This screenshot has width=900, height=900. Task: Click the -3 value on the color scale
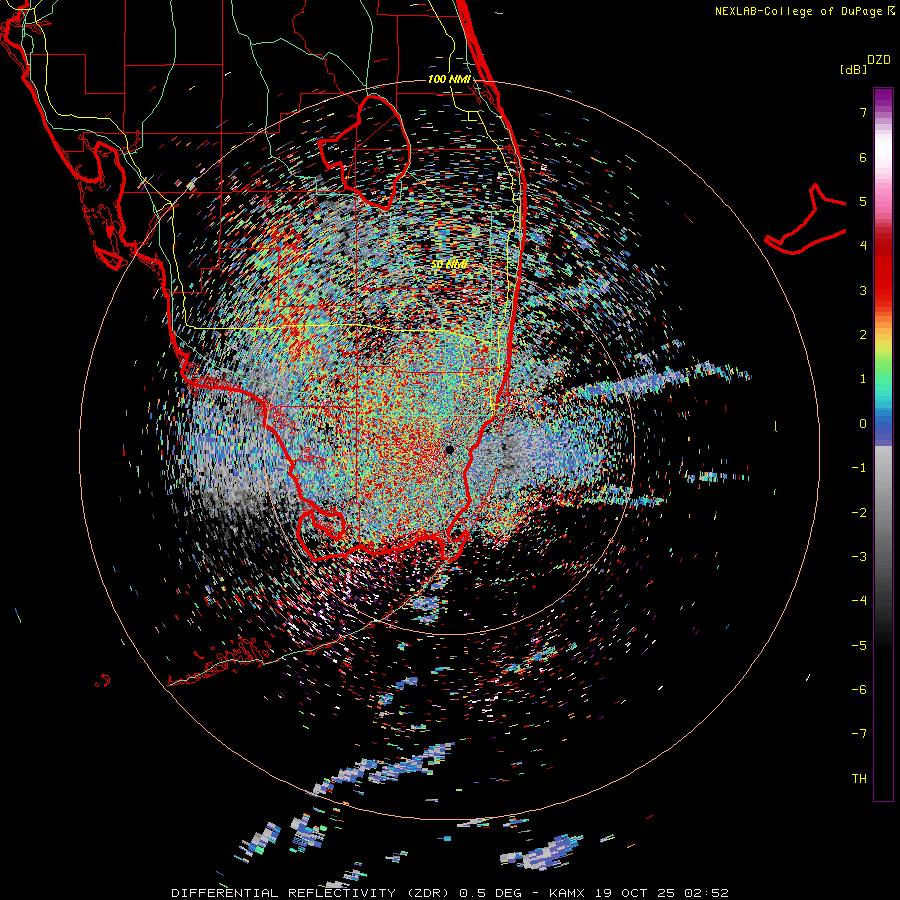(859, 557)
